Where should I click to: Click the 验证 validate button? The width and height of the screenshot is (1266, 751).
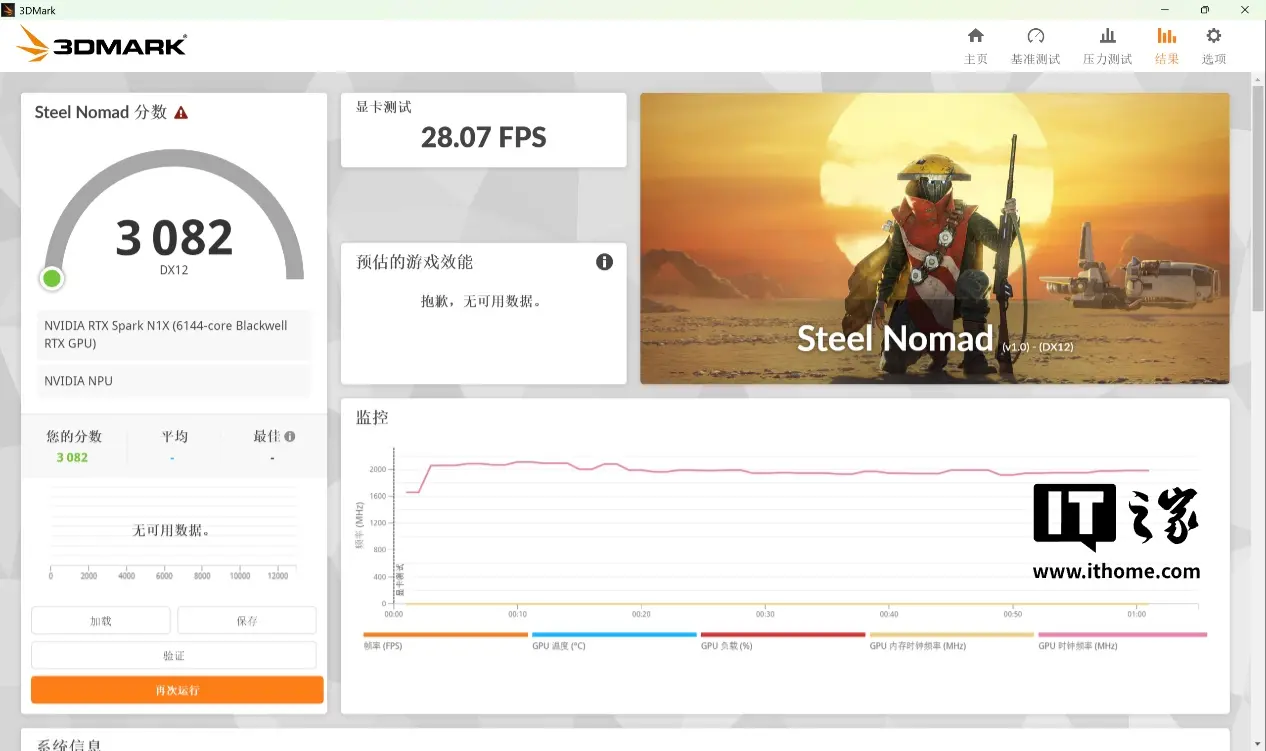pyautogui.click(x=174, y=656)
